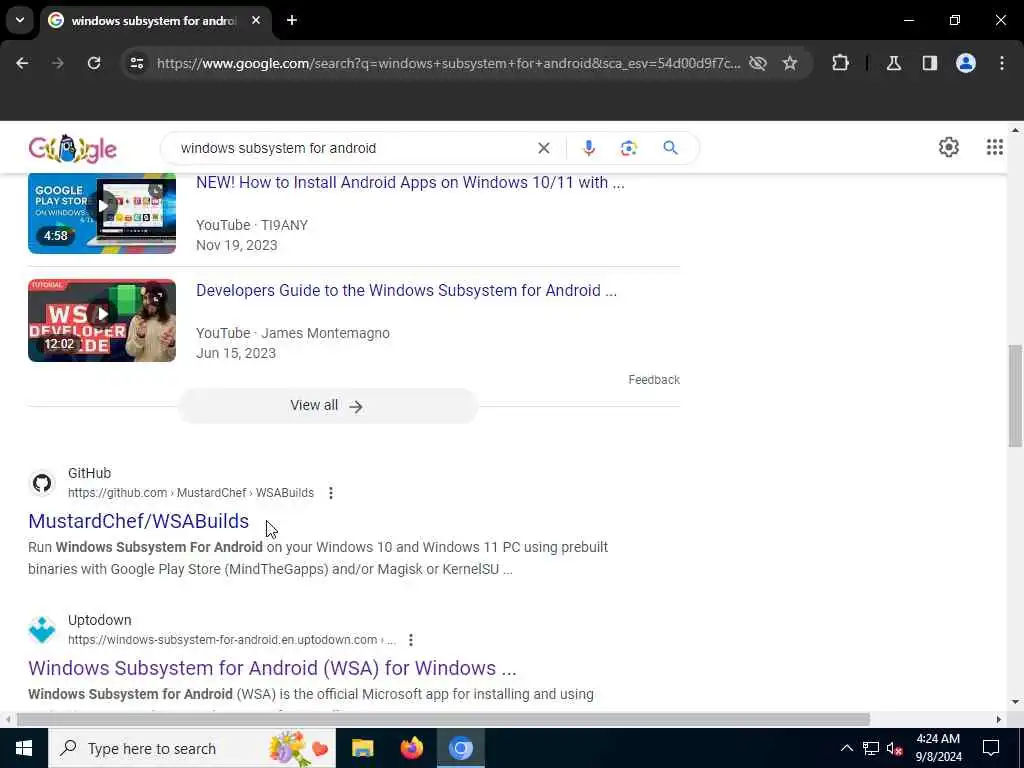The image size is (1024, 768).
Task: Open site information icon in address bar
Action: pyautogui.click(x=136, y=63)
